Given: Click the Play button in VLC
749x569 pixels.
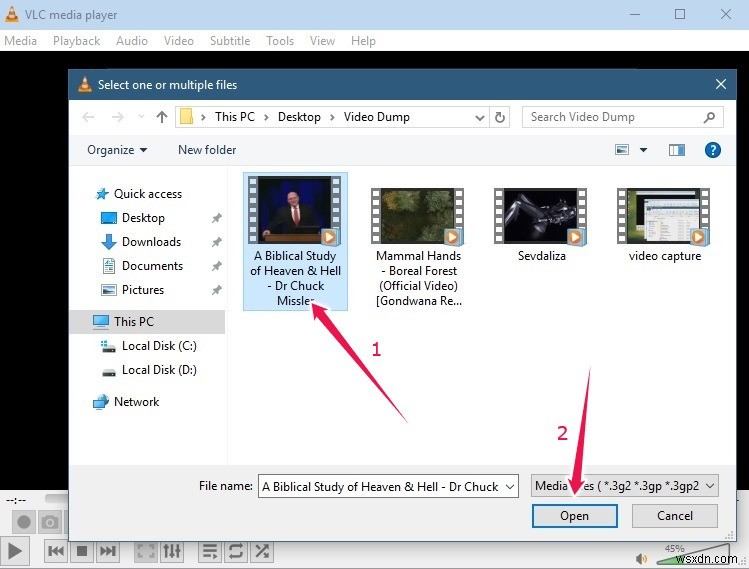Looking at the screenshot, I should click(x=14, y=551).
